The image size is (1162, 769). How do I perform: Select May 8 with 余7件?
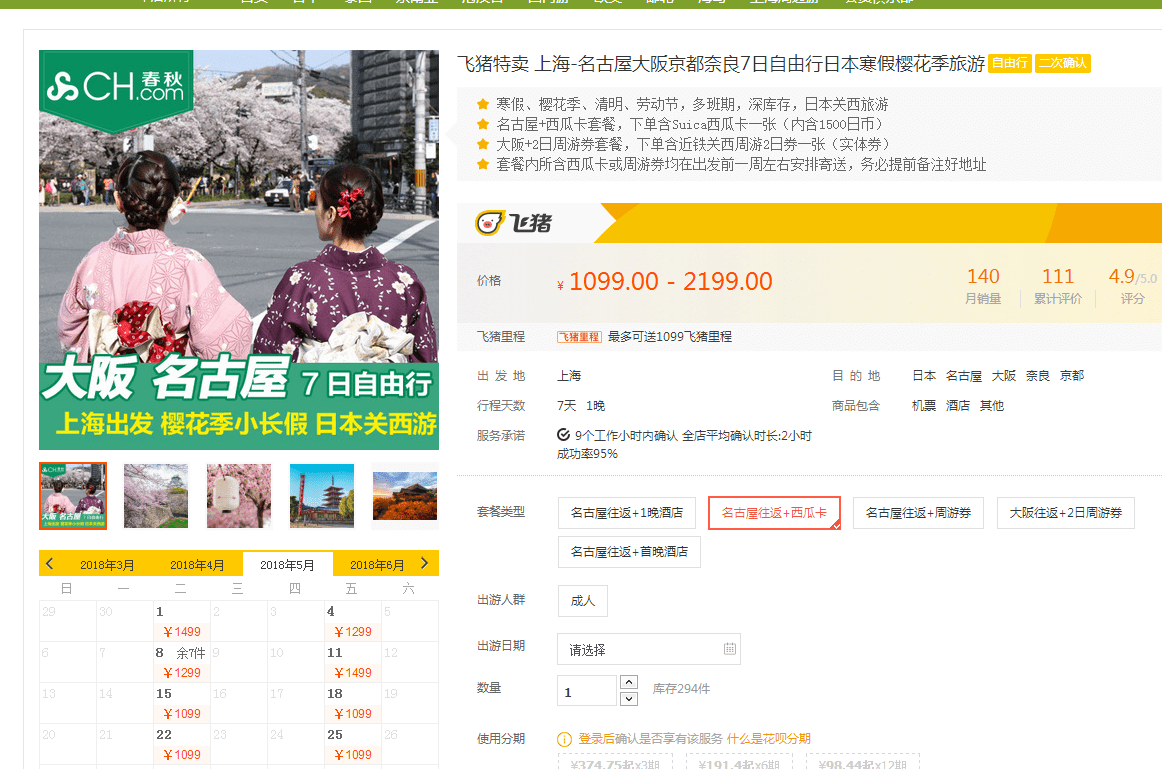point(182,662)
